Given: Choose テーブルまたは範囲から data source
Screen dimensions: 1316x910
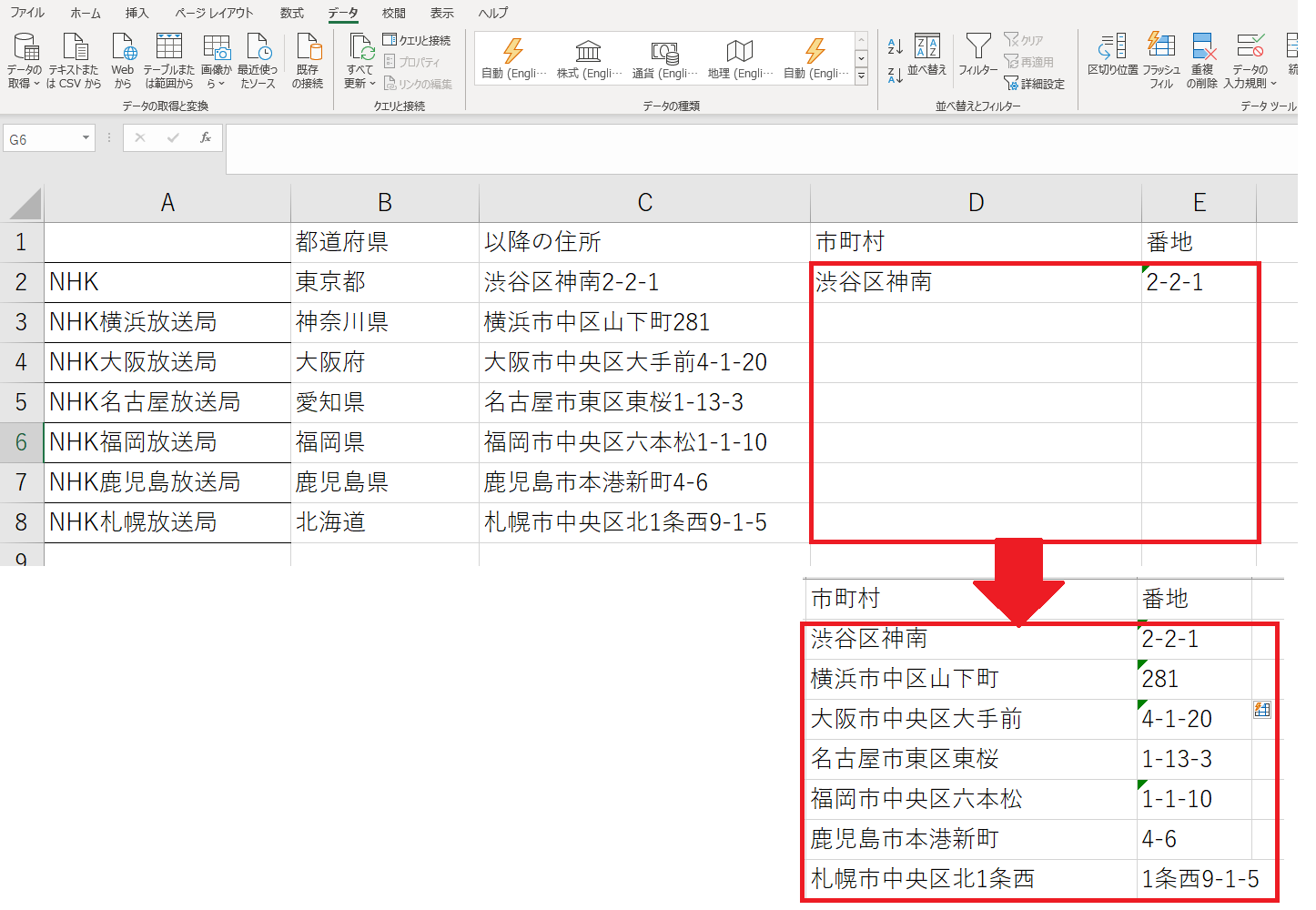Looking at the screenshot, I should tap(169, 61).
